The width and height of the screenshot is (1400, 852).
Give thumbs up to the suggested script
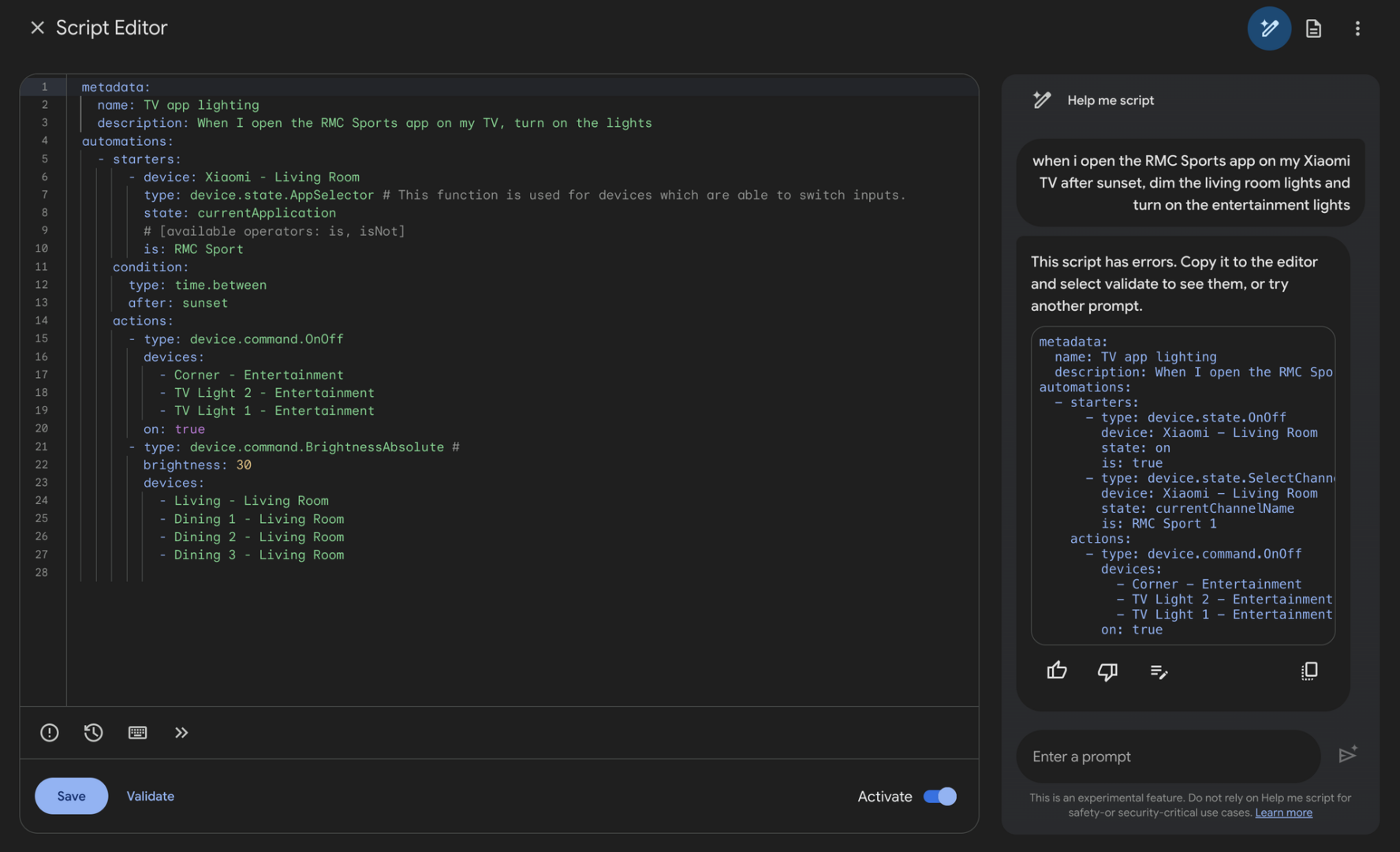point(1056,671)
